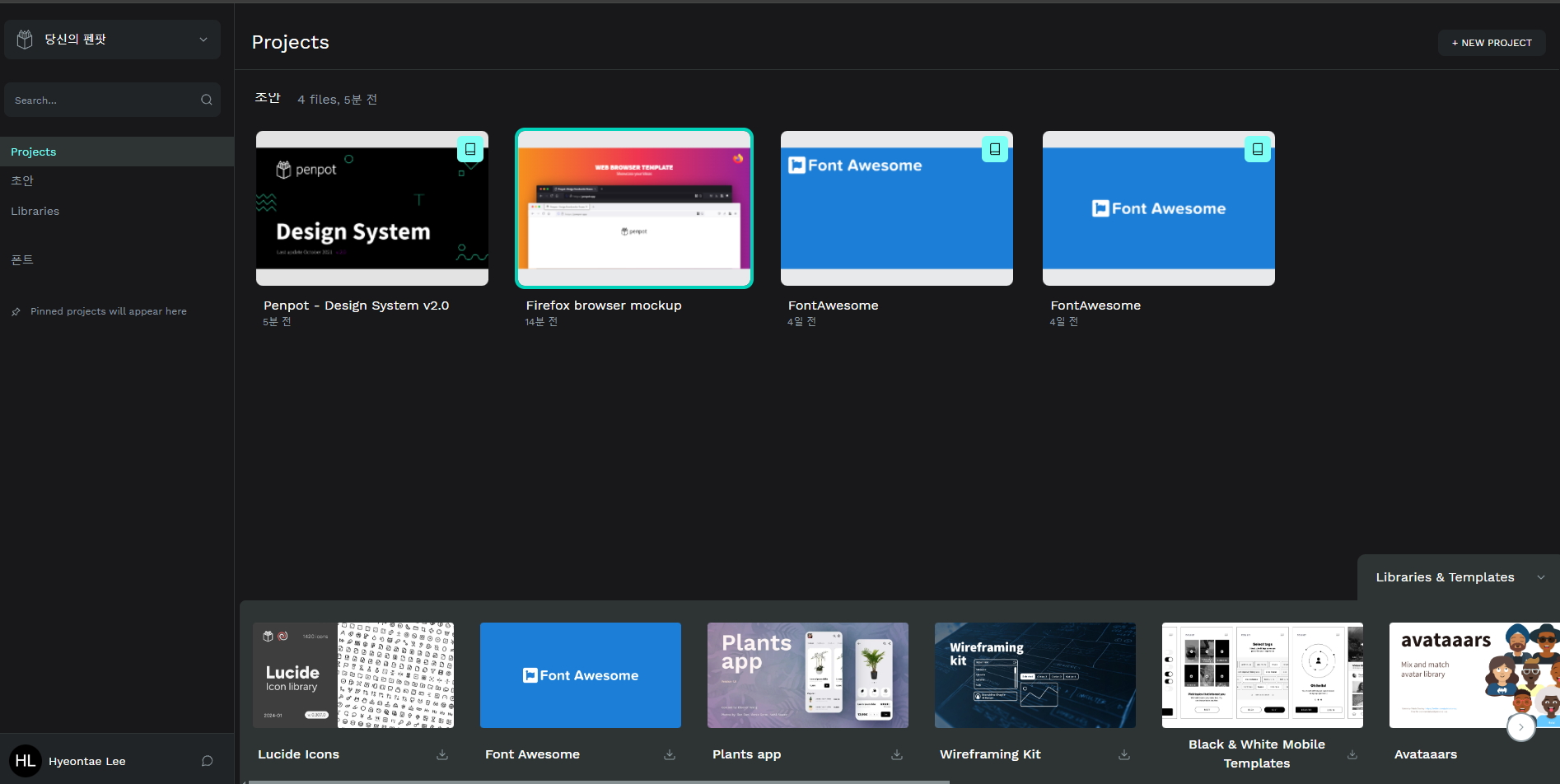The width and height of the screenshot is (1560, 784).
Task: Click the Font Awesome template title
Action: [533, 754]
